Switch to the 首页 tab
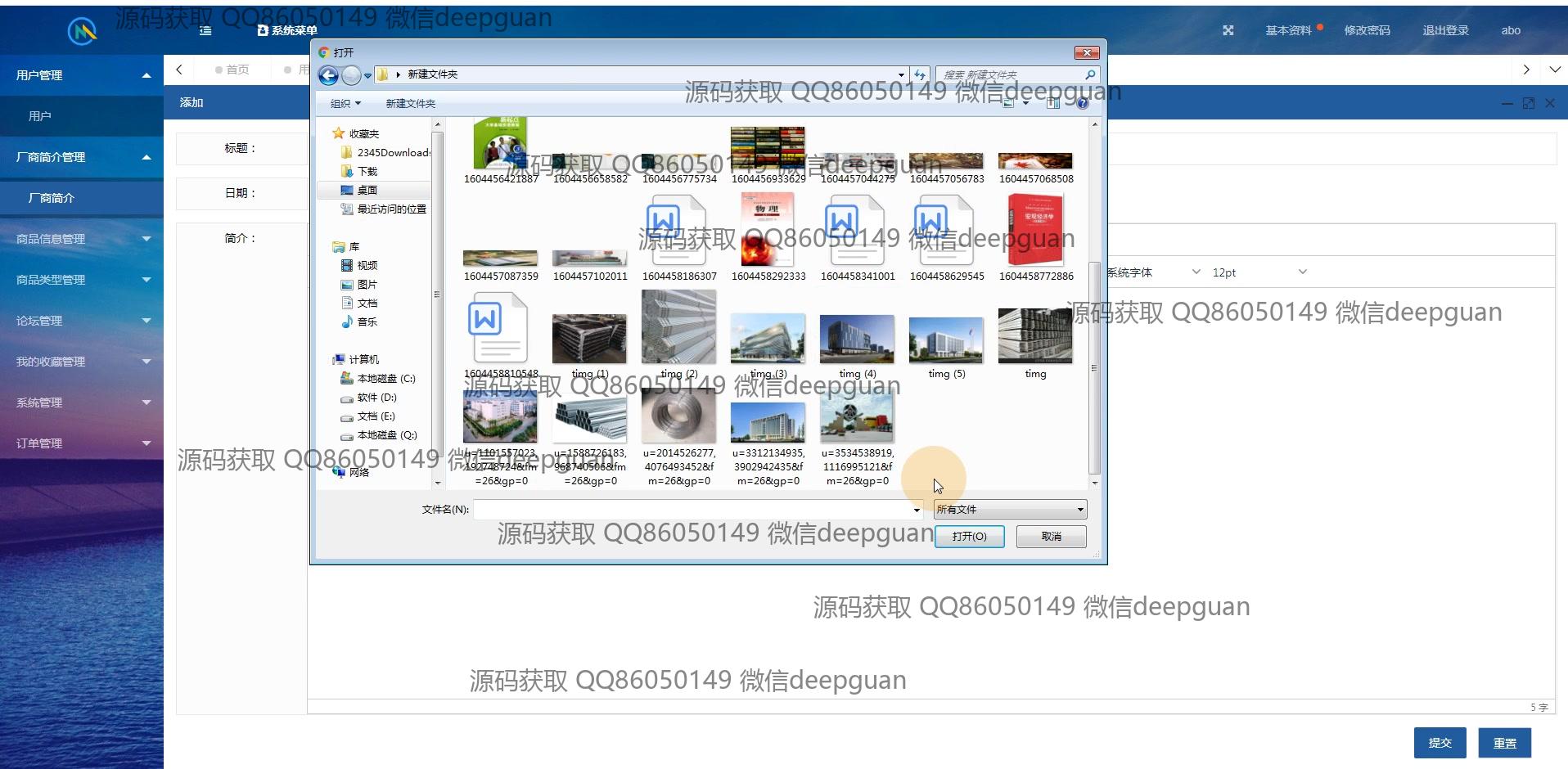 click(237, 70)
